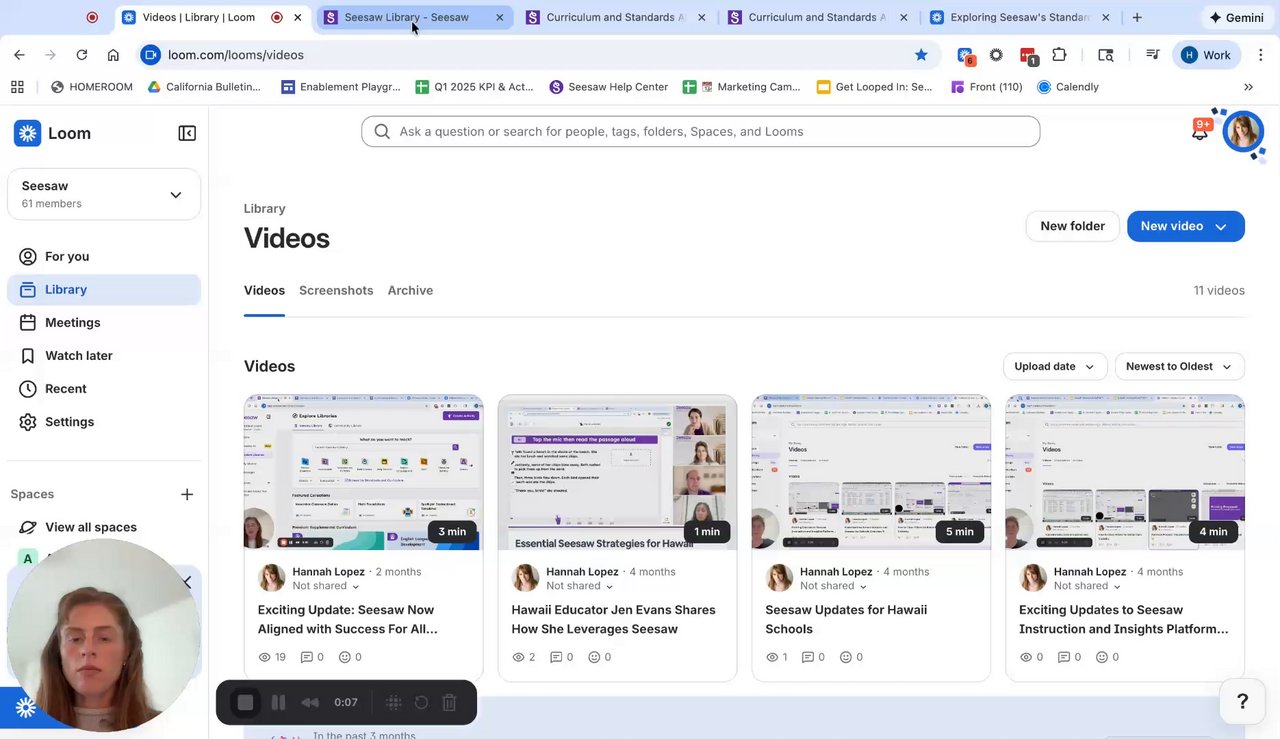Screen dimensions: 1280x739
Task: Switch to Seesaw Library browser tab
Action: pyautogui.click(x=415, y=17)
